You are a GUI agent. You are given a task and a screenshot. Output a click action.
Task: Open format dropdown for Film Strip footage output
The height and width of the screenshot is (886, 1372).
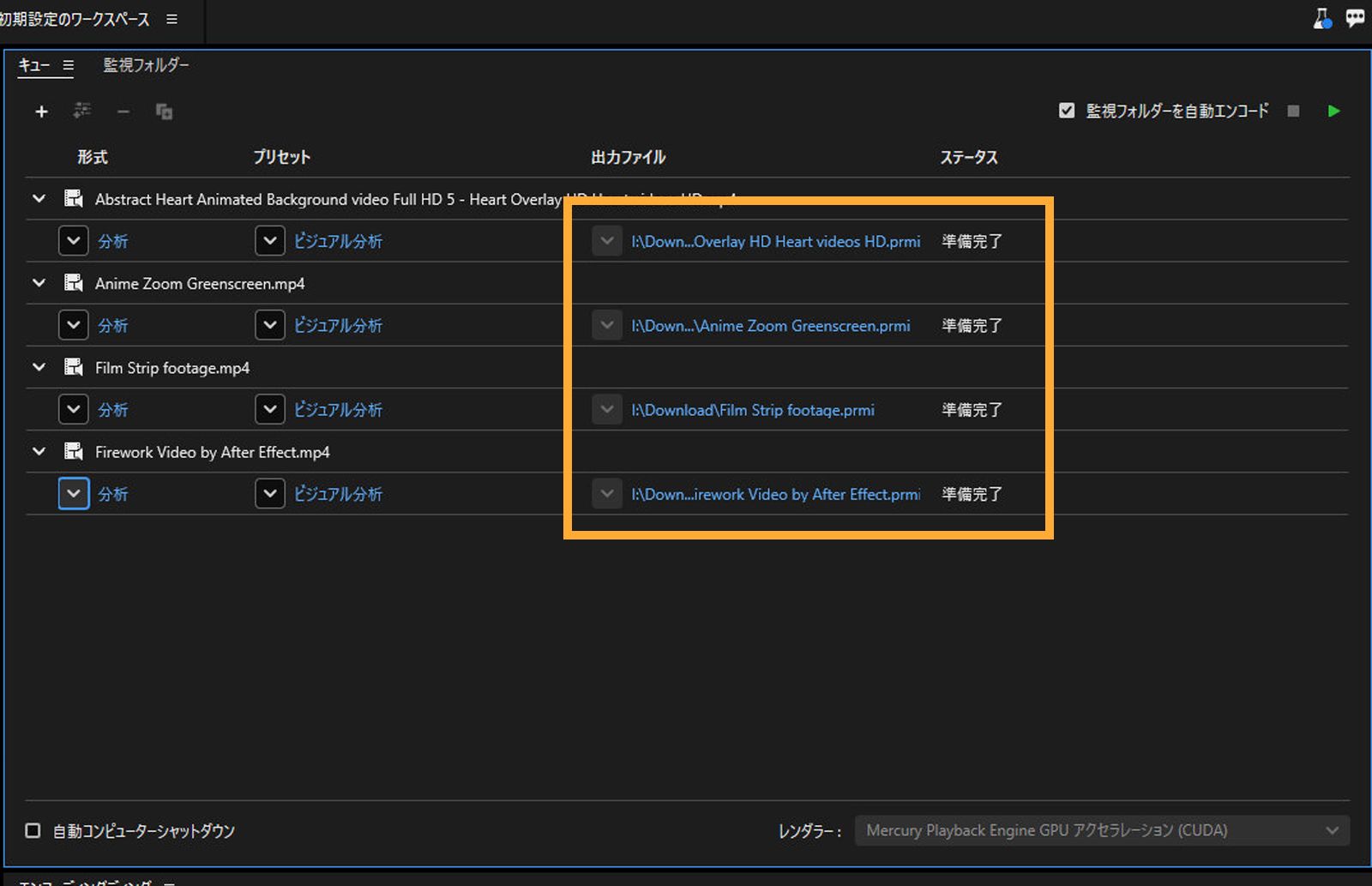[x=74, y=410]
